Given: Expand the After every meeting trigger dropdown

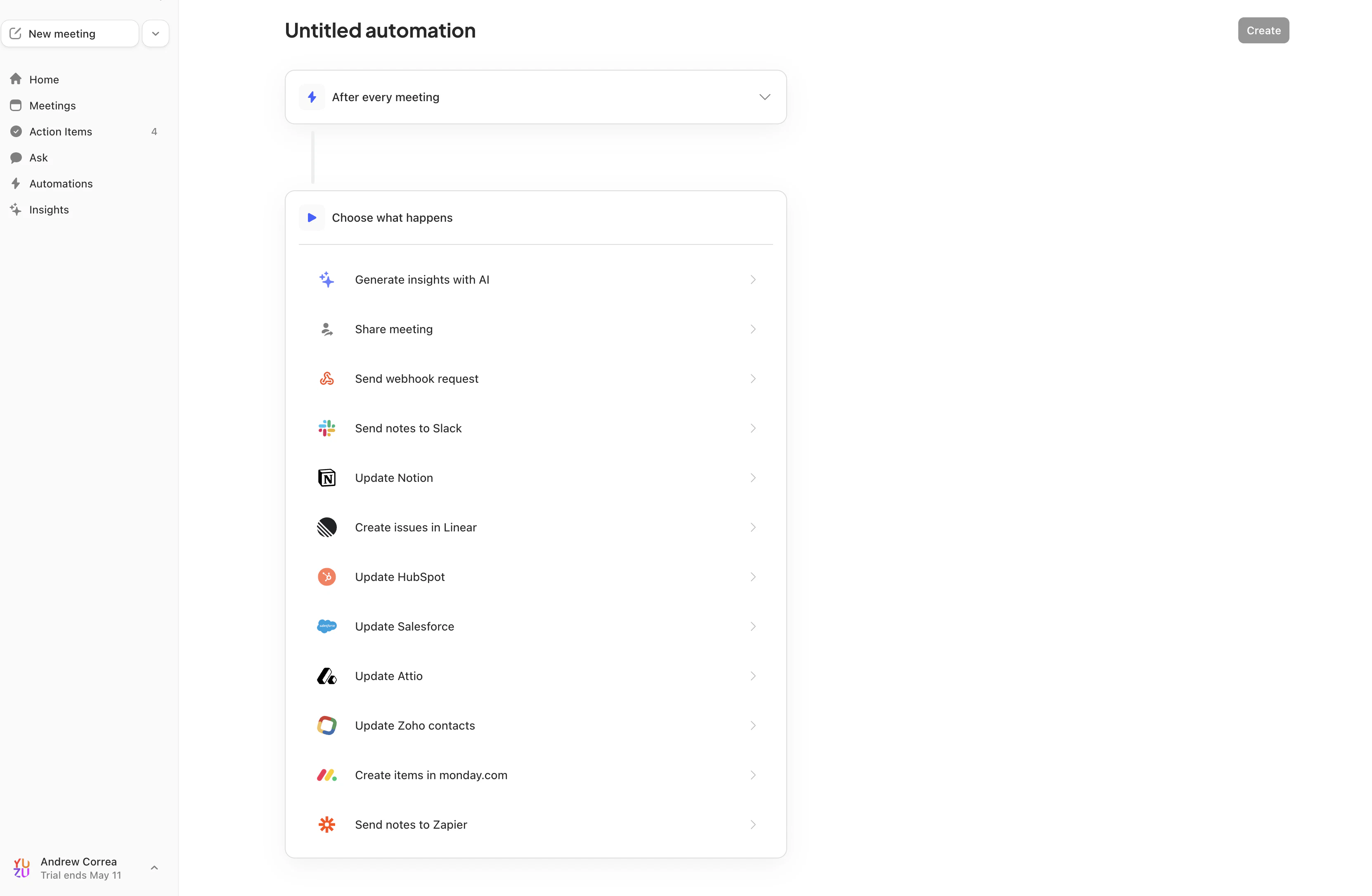Looking at the screenshot, I should point(765,97).
